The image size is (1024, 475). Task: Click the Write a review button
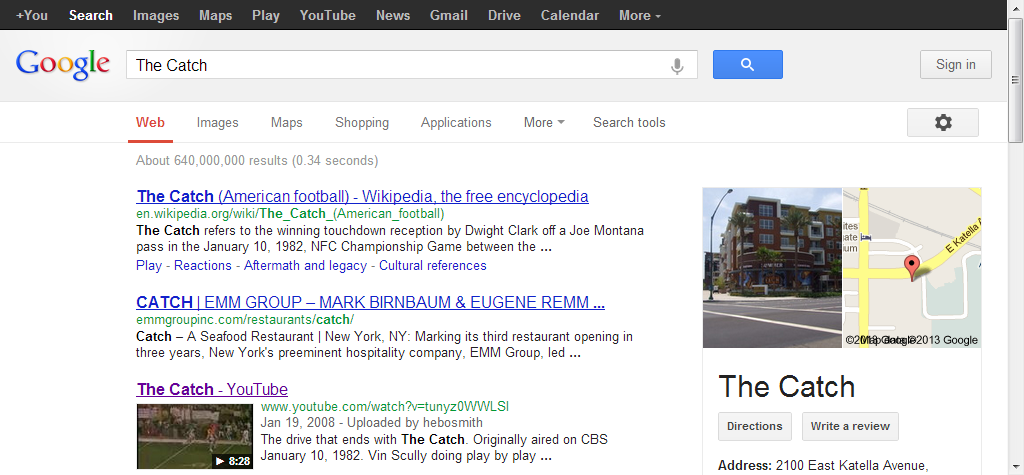pyautogui.click(x=850, y=426)
